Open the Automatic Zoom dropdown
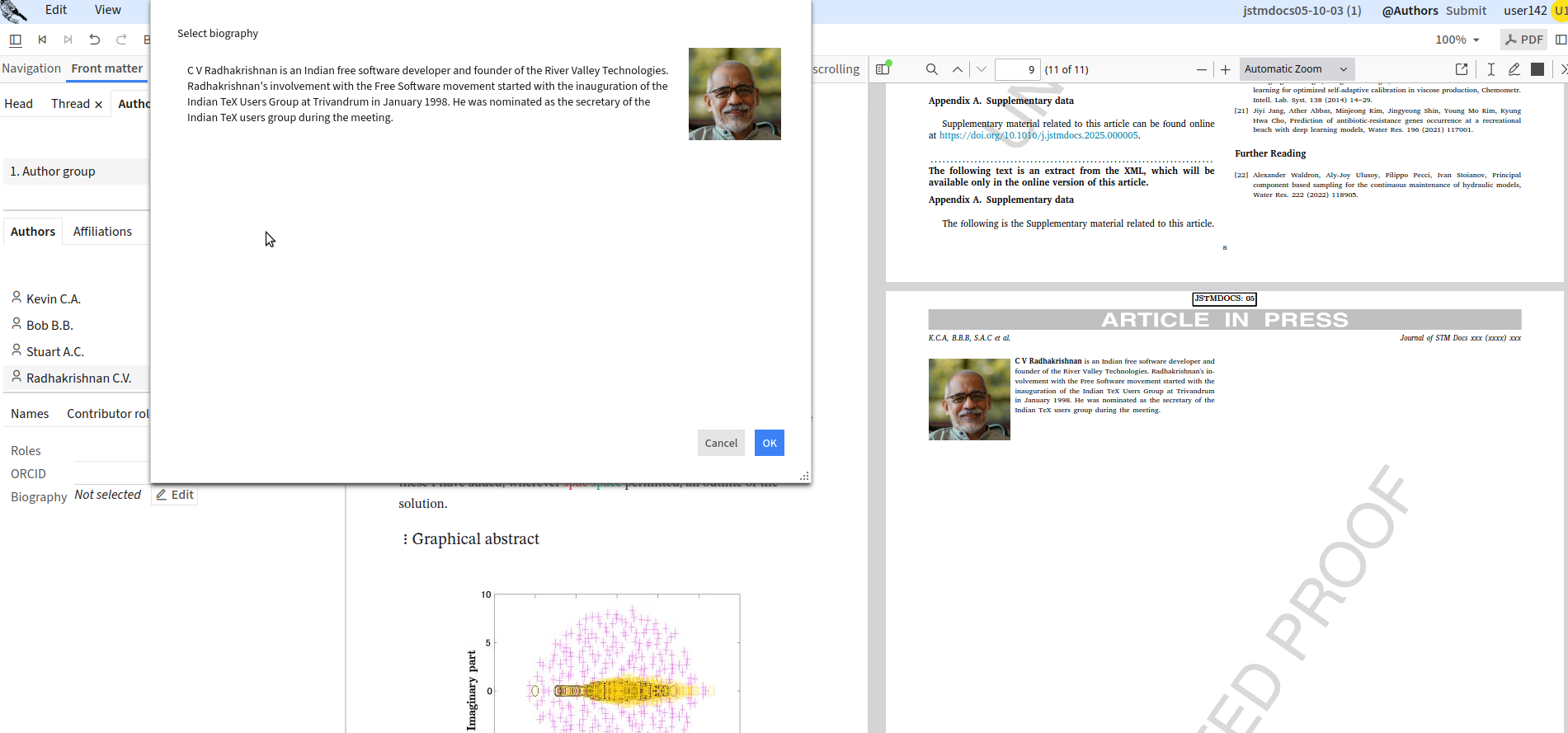The height and width of the screenshot is (733, 1568). (x=1296, y=69)
